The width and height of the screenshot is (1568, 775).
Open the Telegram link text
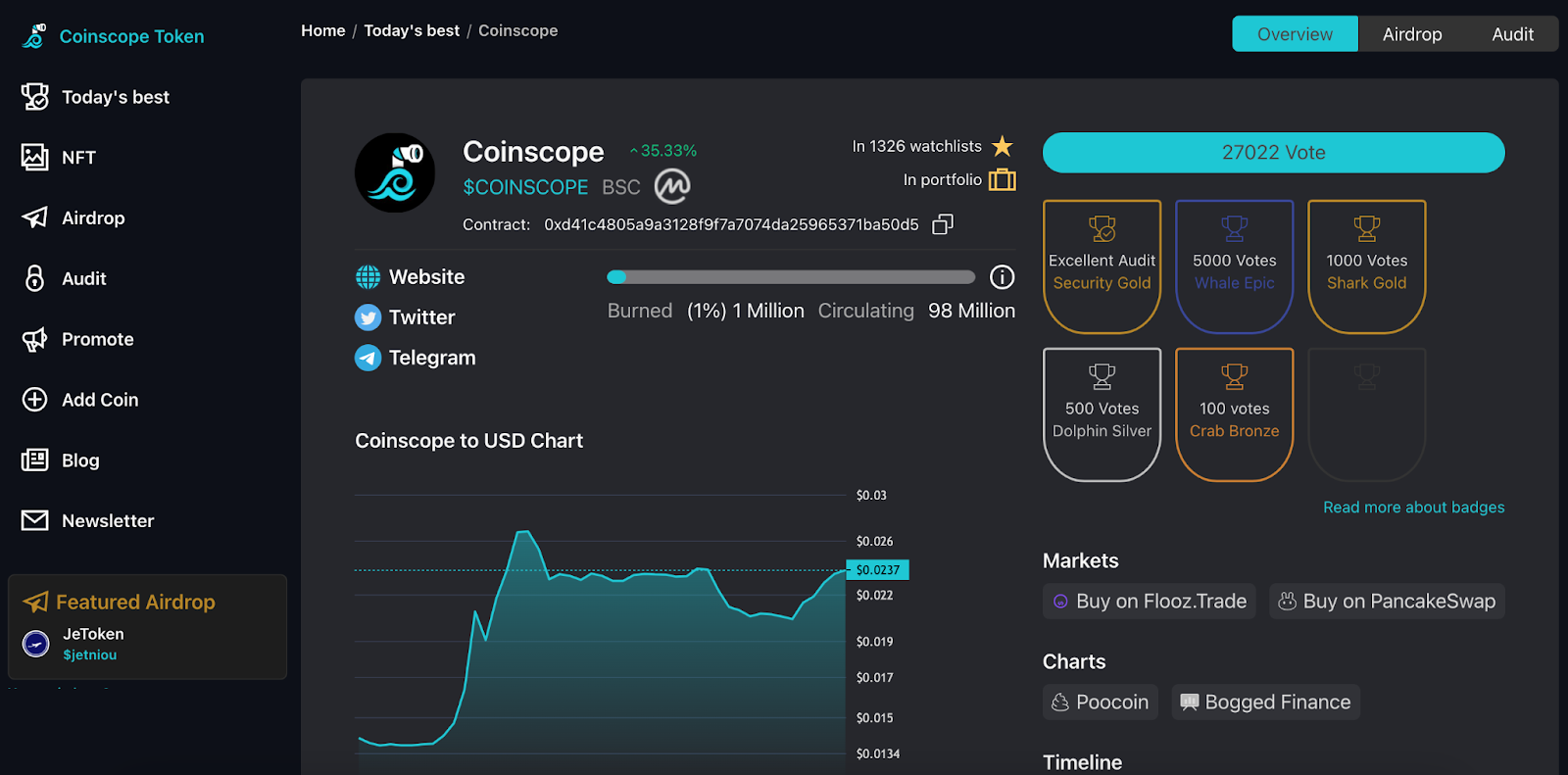coord(432,358)
